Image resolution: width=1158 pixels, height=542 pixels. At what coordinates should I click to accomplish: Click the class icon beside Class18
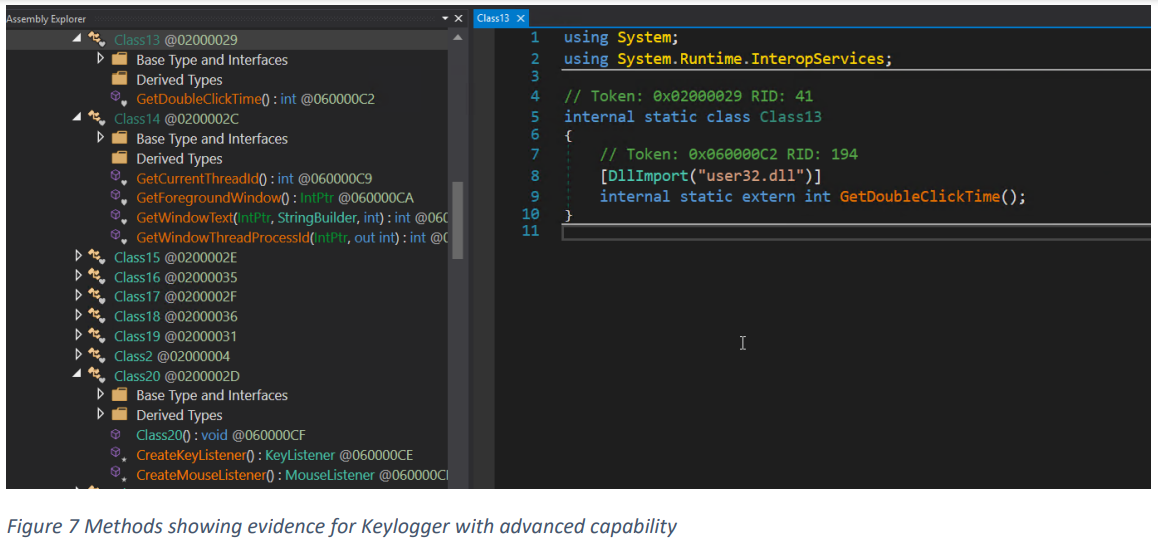[96, 316]
